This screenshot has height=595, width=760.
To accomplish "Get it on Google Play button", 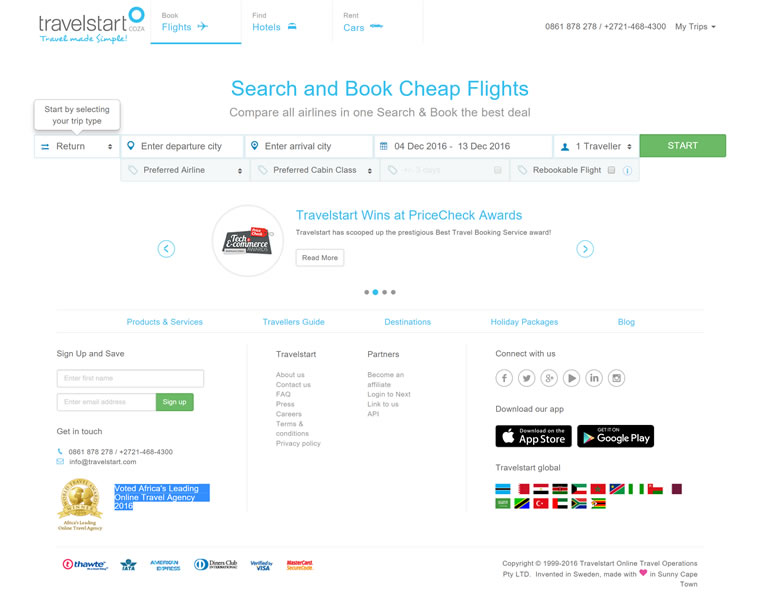I will [x=615, y=436].
